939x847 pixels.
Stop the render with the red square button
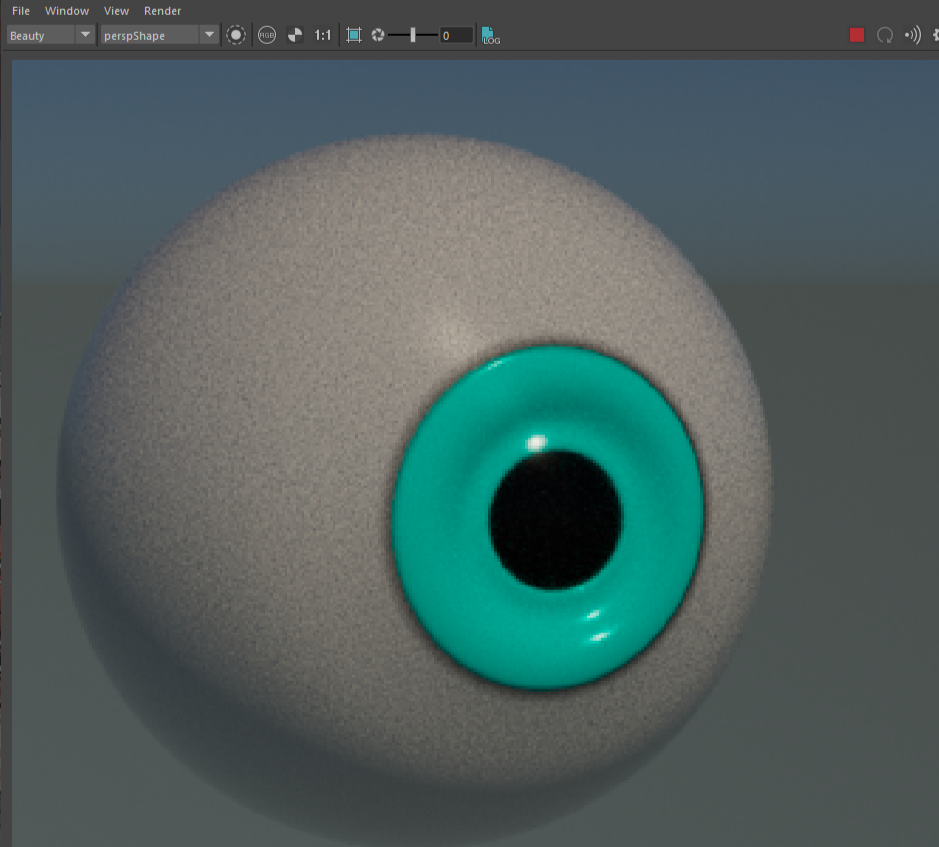857,35
